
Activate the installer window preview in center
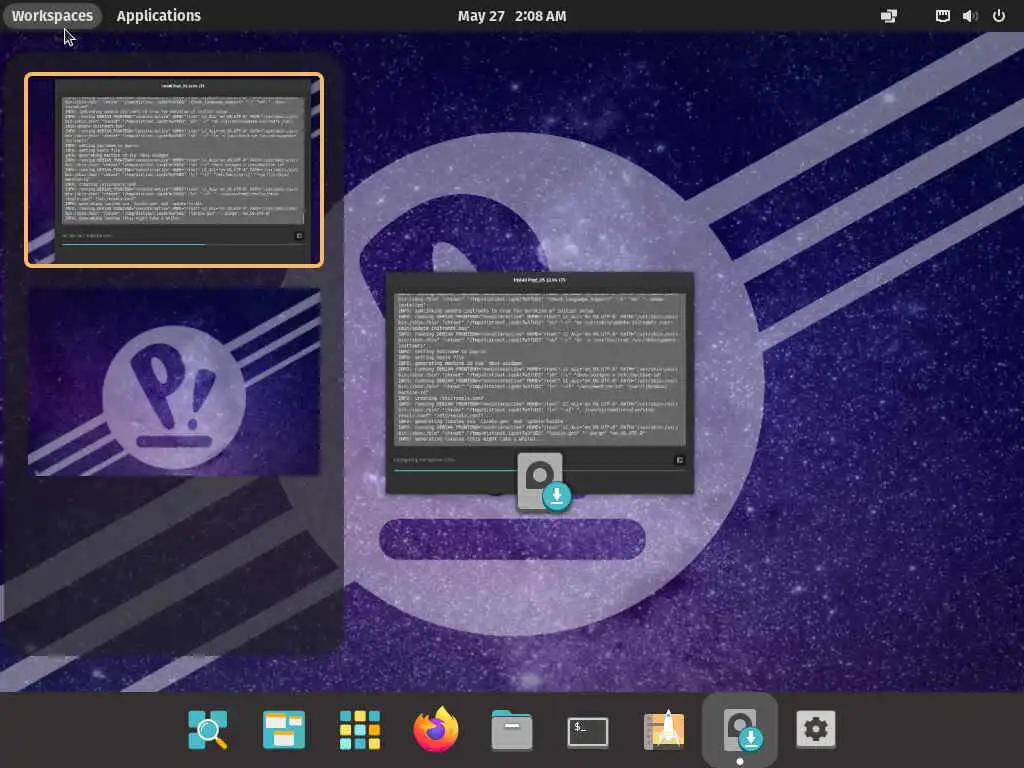click(x=540, y=383)
